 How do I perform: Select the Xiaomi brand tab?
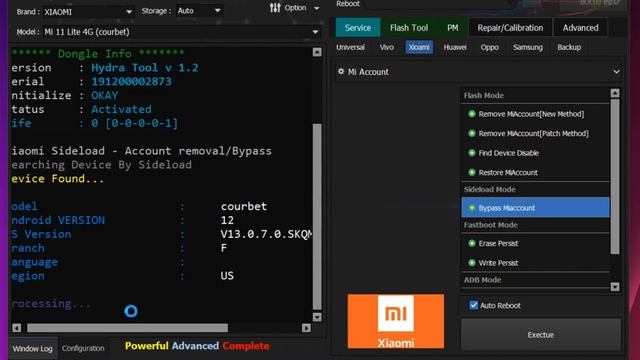click(x=419, y=47)
